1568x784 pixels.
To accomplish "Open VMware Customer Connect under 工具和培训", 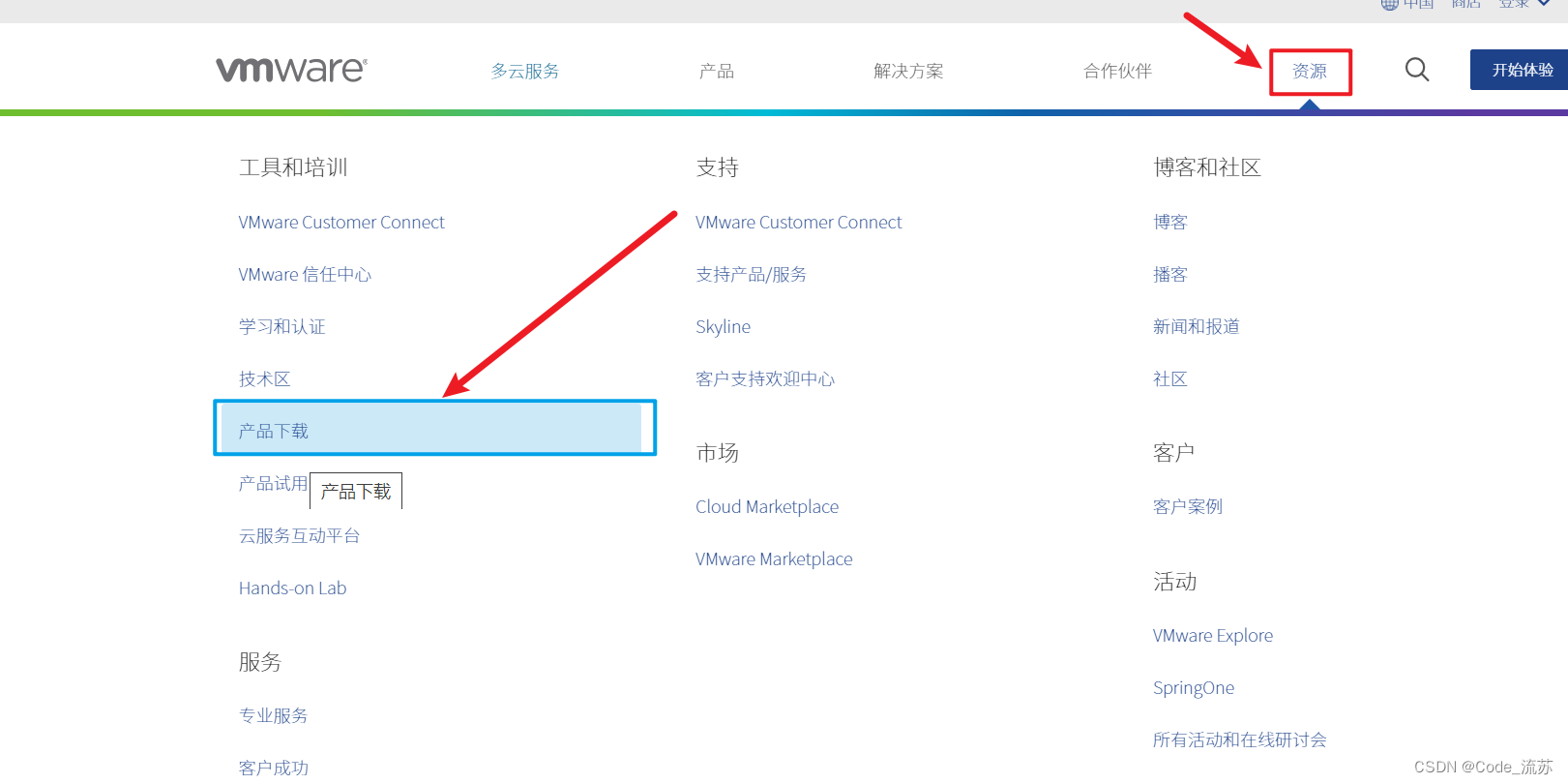I will pos(341,223).
